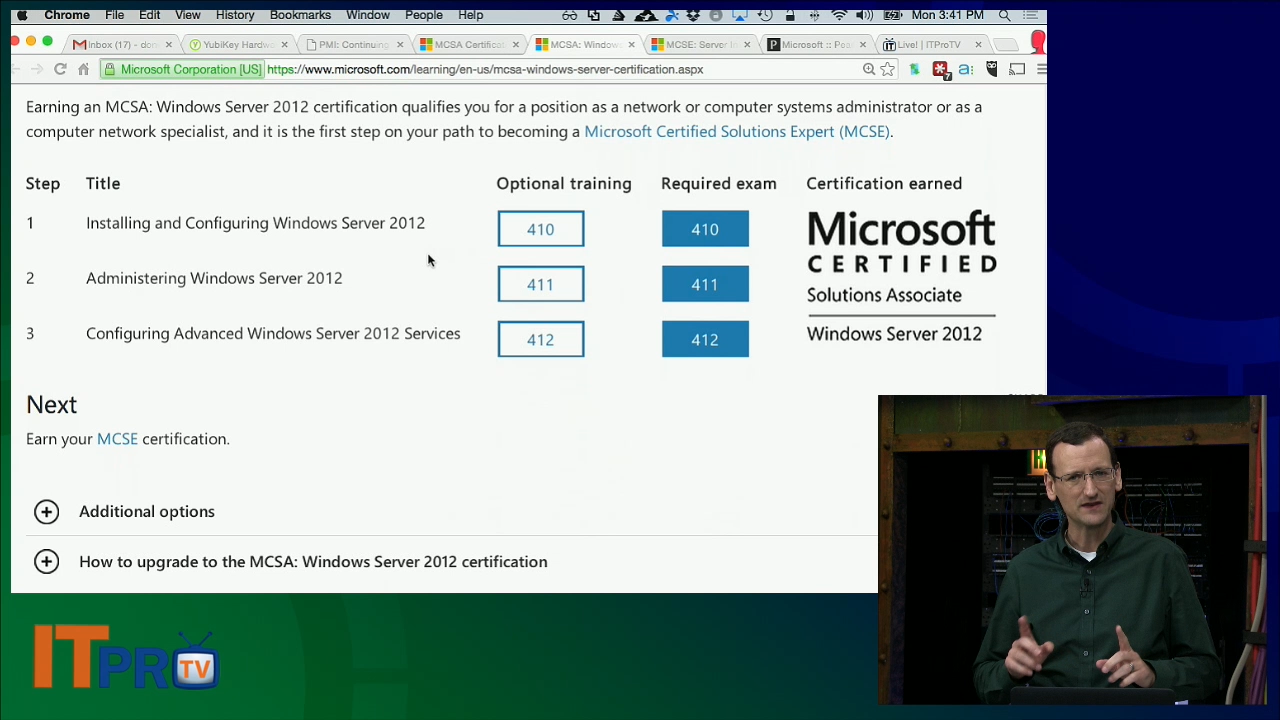Open optional training 411
Image resolution: width=1280 pixels, height=720 pixels.
tap(541, 284)
